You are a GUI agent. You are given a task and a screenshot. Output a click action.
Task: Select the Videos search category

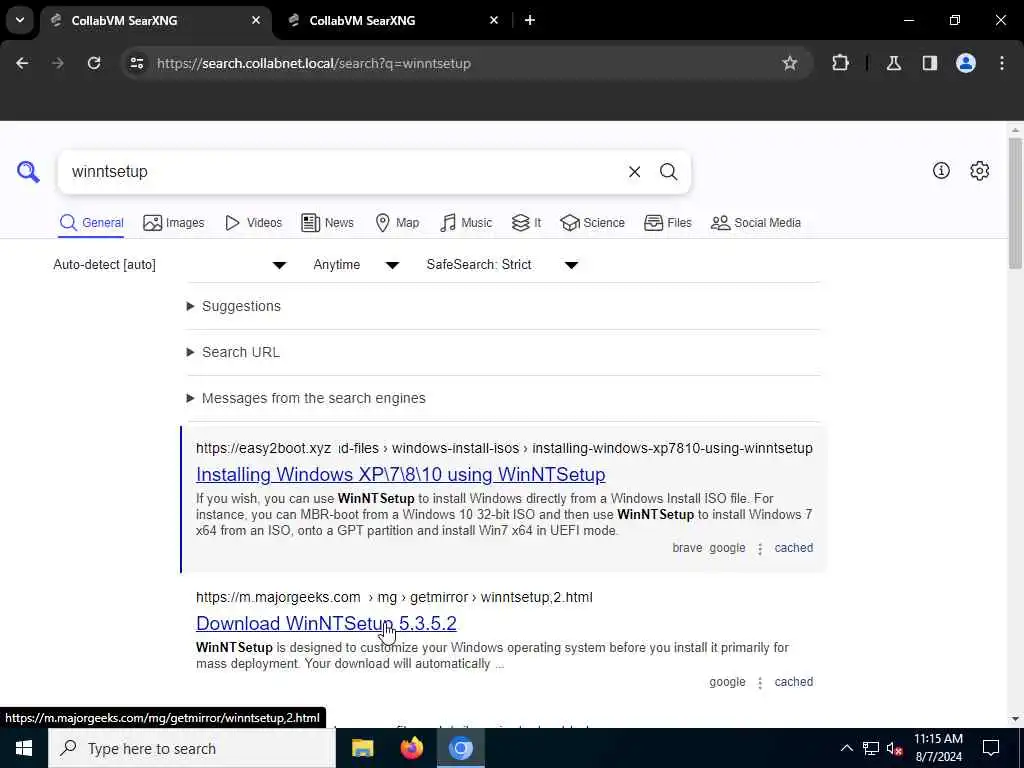pyautogui.click(x=253, y=223)
